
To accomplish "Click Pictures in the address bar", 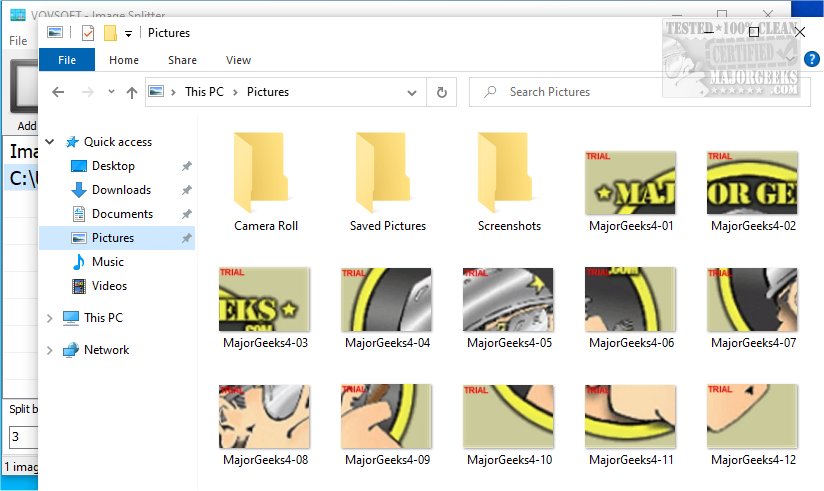I will click(x=268, y=91).
